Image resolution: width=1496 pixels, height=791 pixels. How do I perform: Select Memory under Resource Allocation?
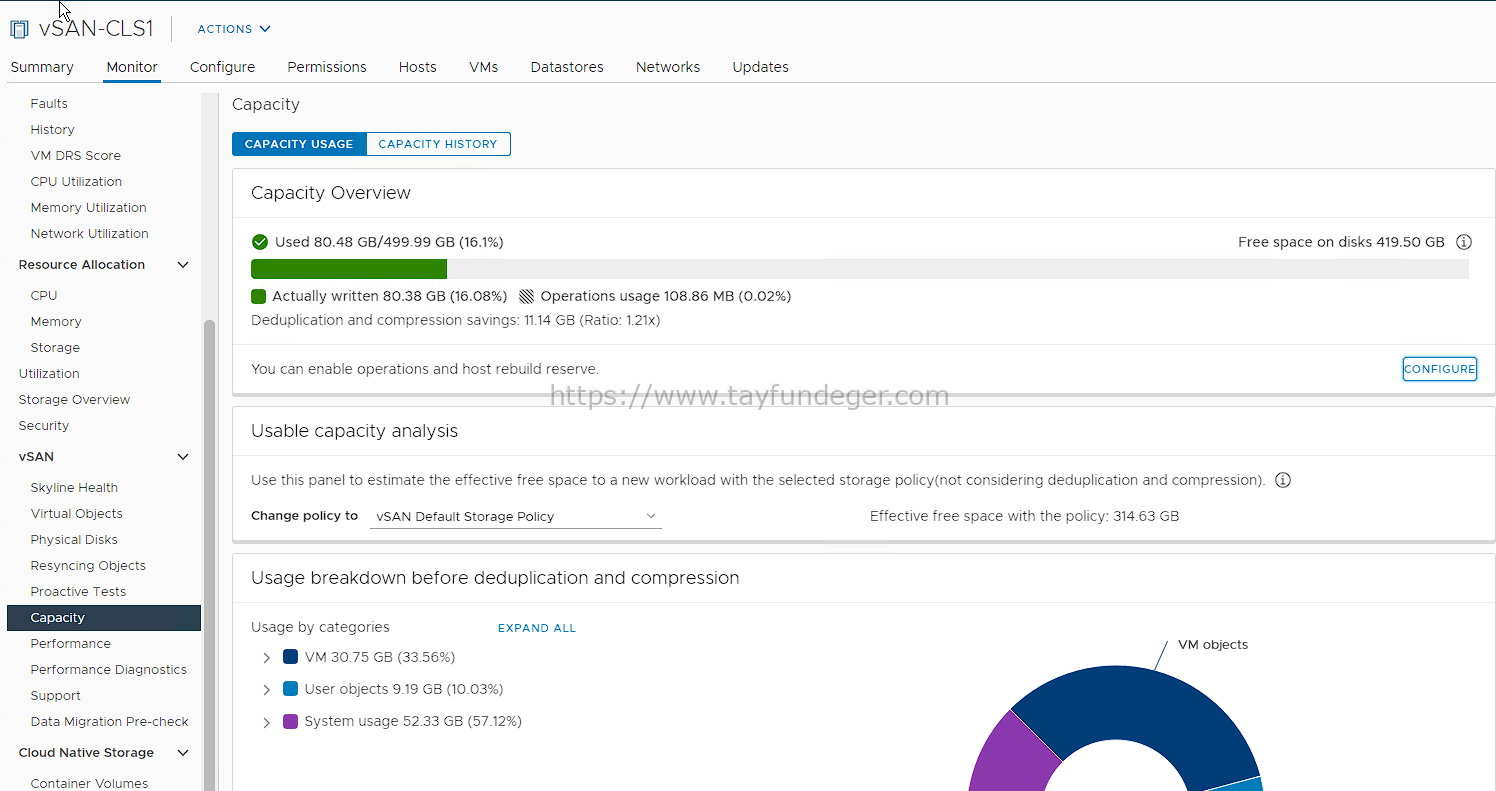point(56,321)
